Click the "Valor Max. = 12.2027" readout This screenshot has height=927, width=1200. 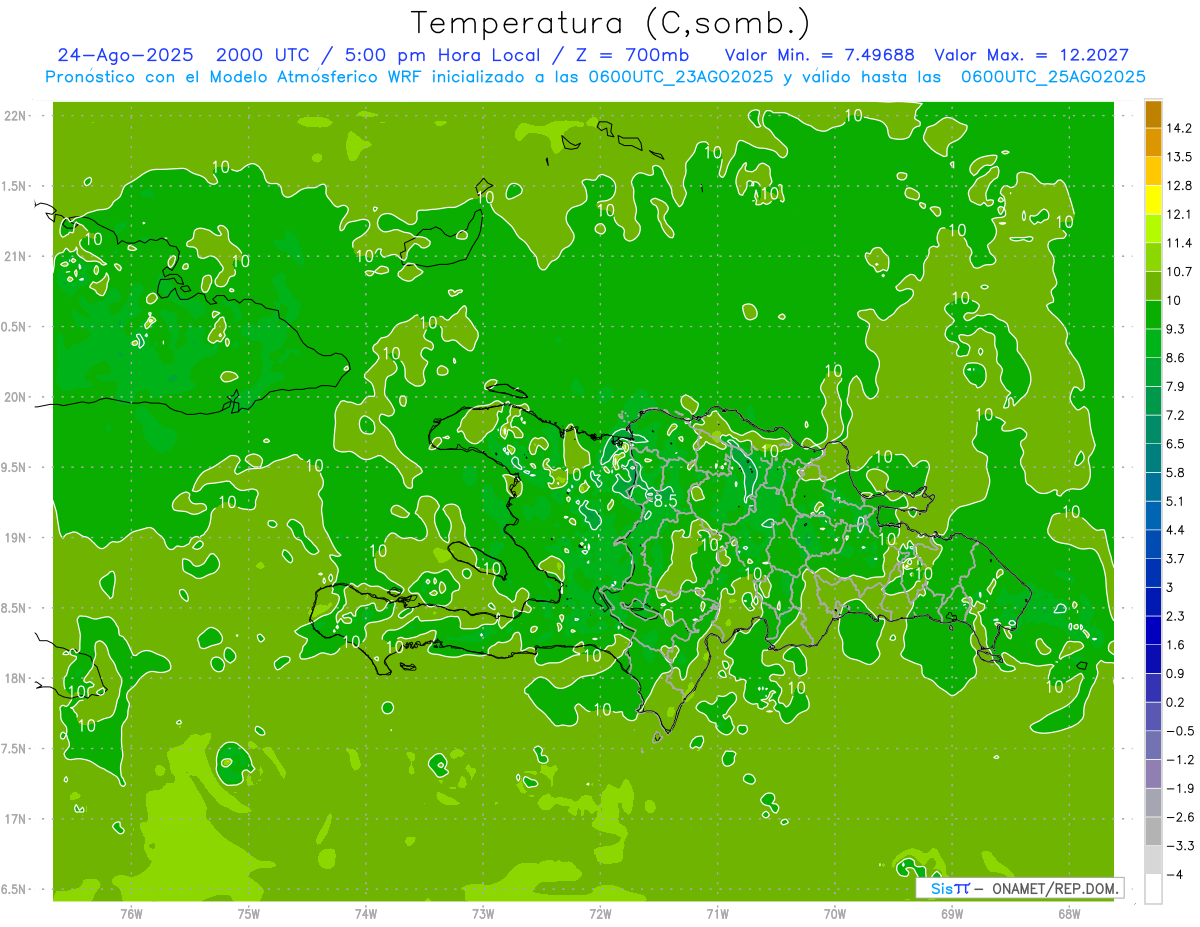pos(1031,55)
